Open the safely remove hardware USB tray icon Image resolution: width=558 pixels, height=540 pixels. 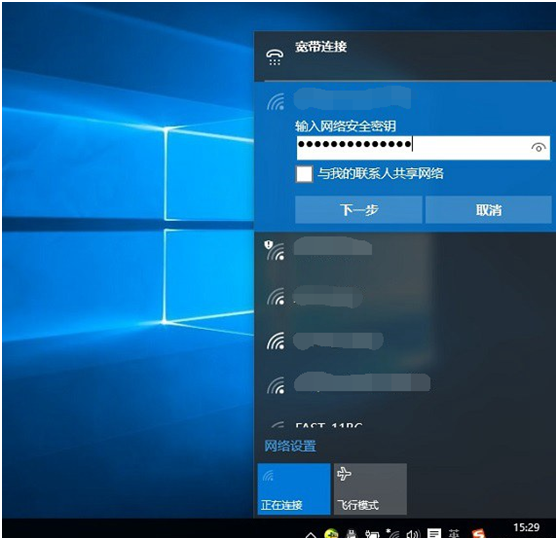[x=352, y=534]
